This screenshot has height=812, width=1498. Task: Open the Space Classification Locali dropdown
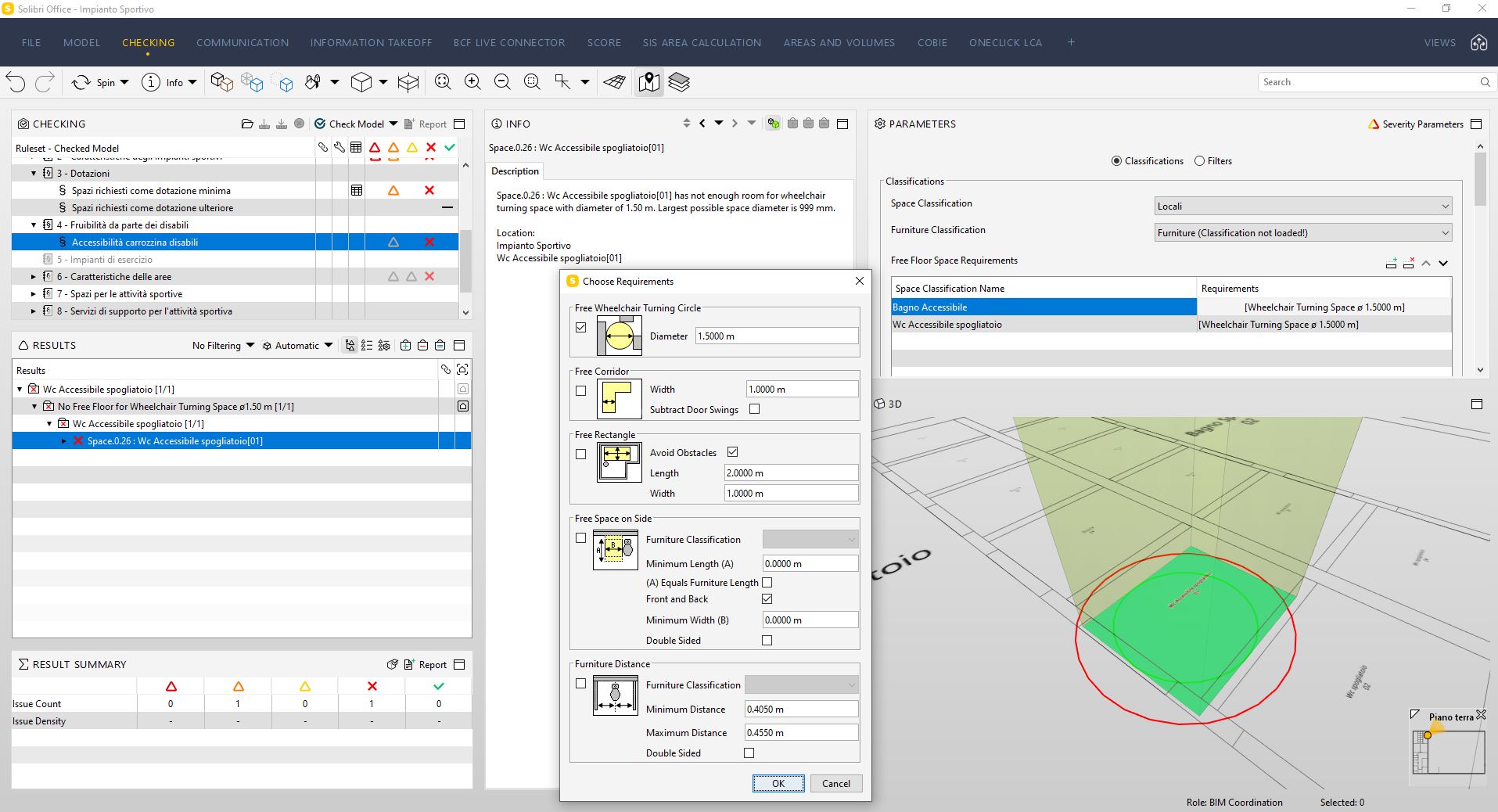pyautogui.click(x=1303, y=207)
